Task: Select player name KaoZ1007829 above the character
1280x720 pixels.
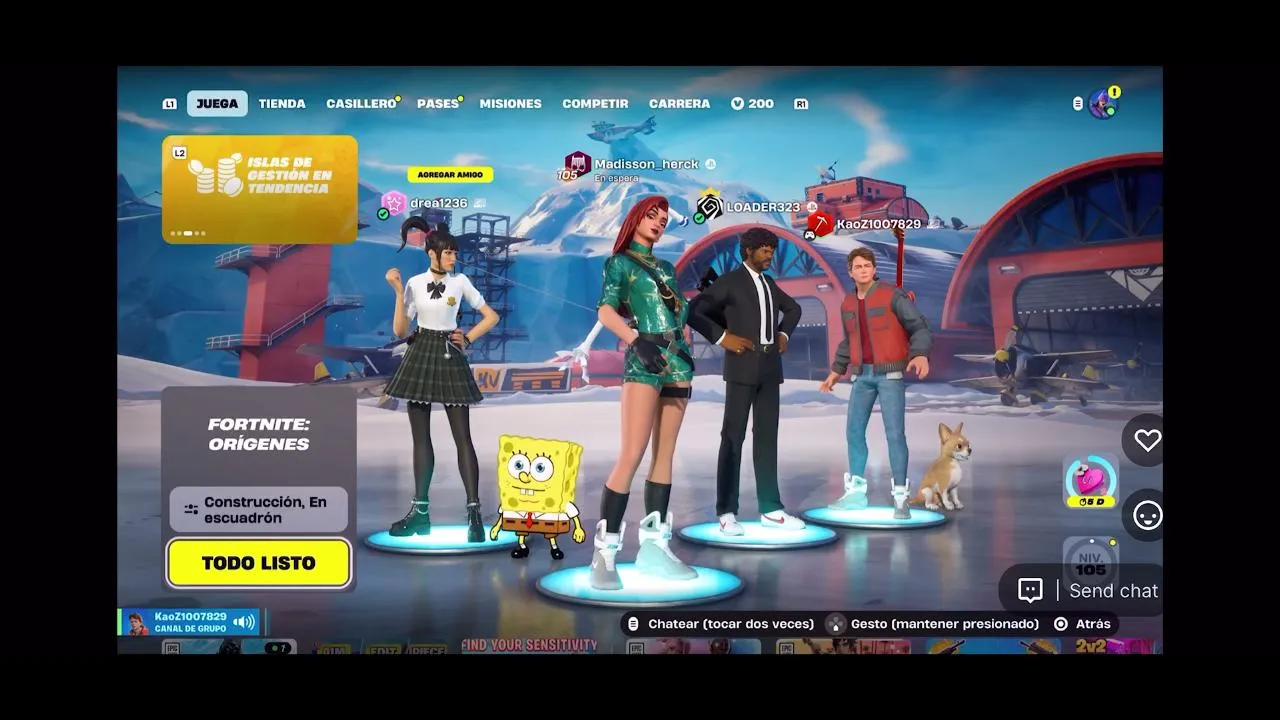Action: coord(878,224)
